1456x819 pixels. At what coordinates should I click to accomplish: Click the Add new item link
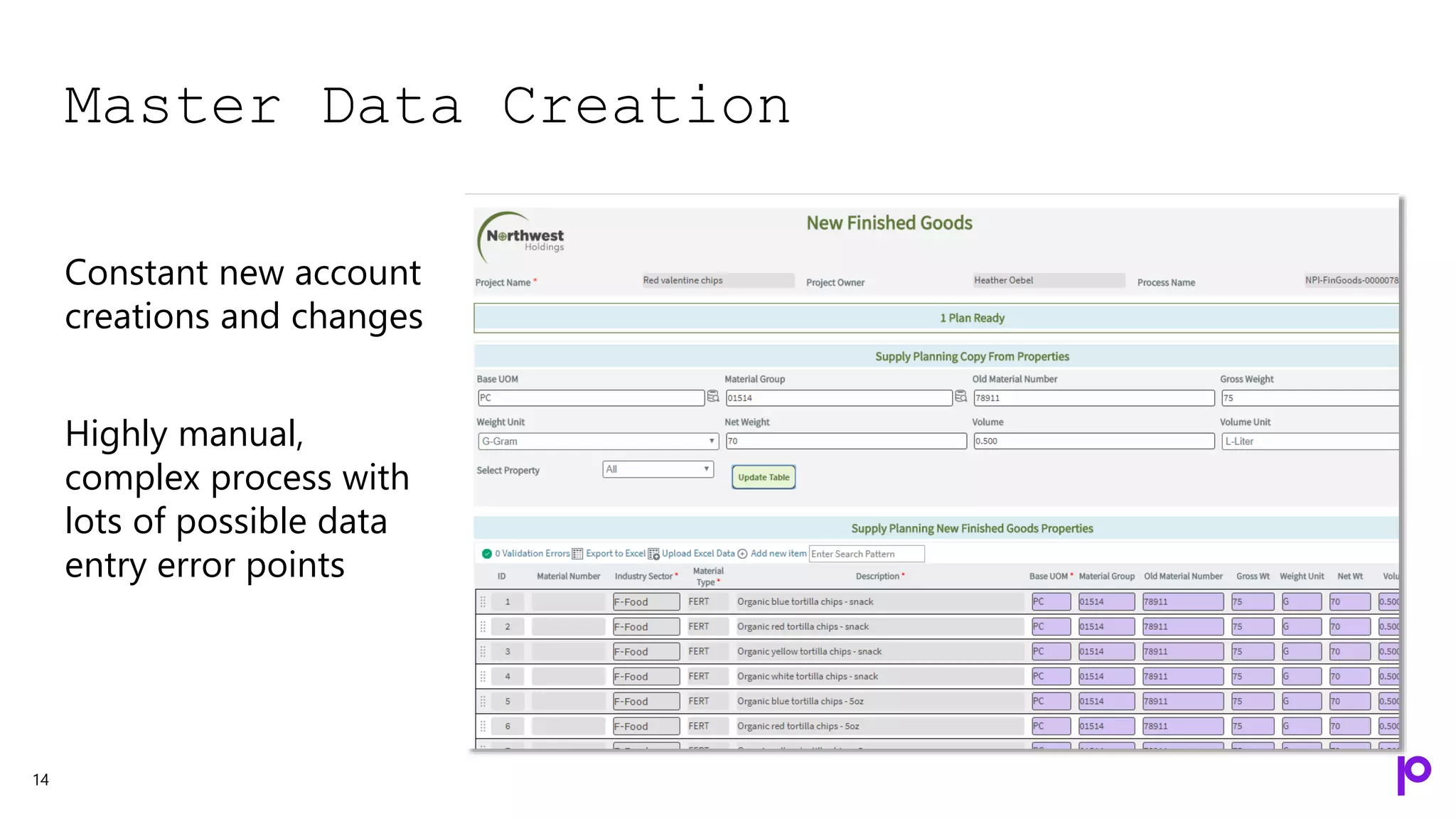(778, 554)
